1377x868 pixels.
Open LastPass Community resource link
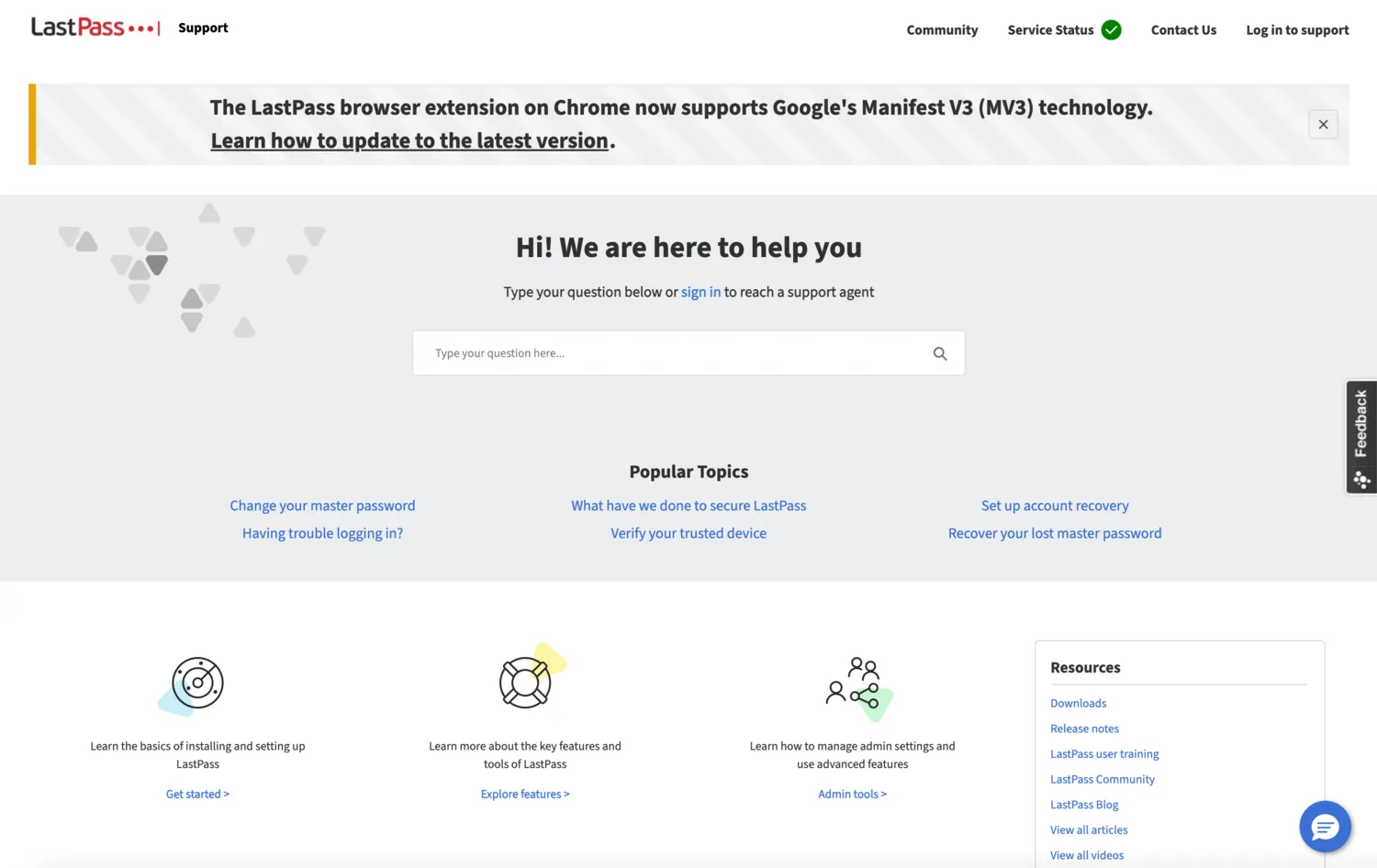pyautogui.click(x=1103, y=779)
